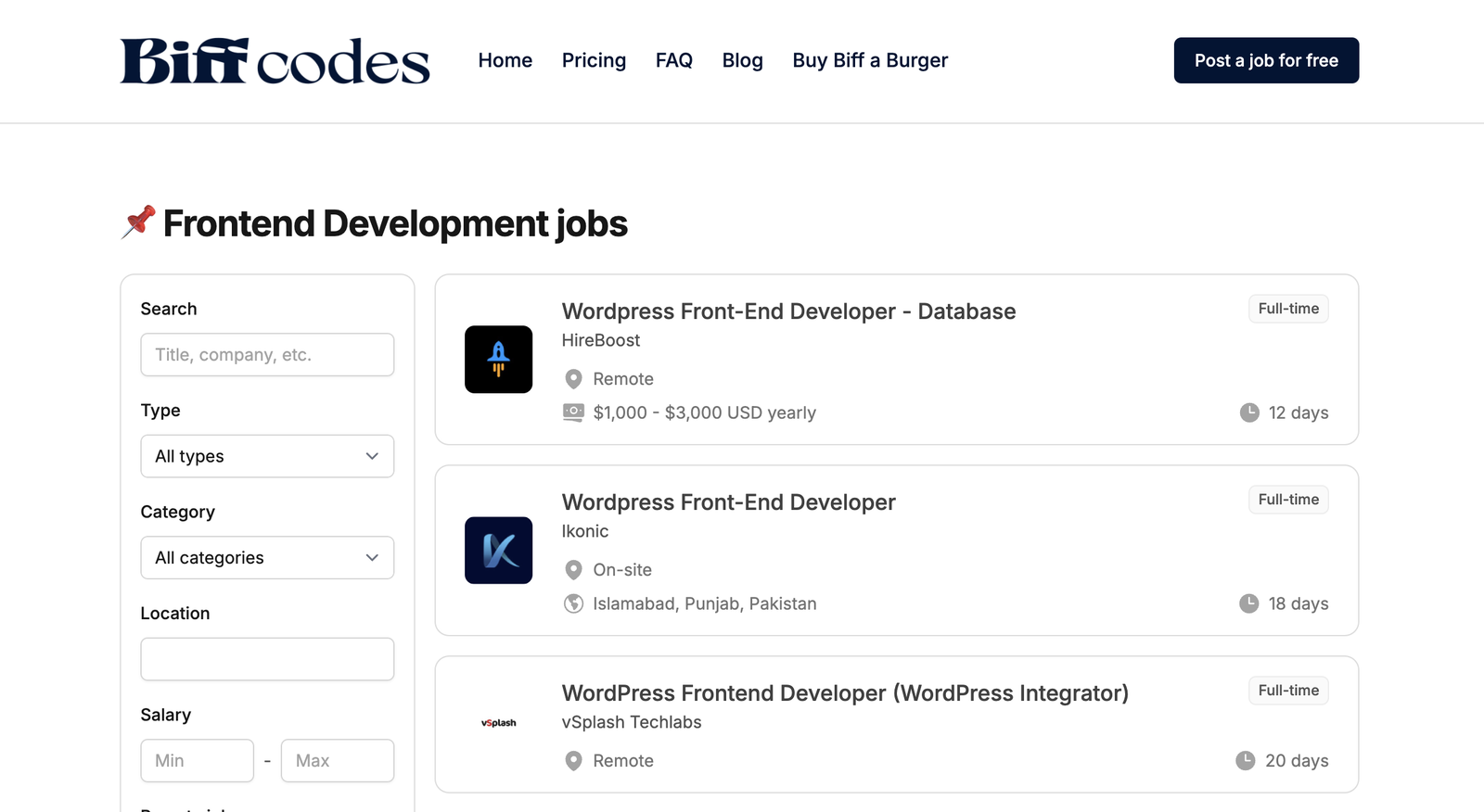This screenshot has height=812, width=1484.
Task: Click the globe icon beside Islamabad, Punjab, Pakistan
Action: tap(574, 603)
